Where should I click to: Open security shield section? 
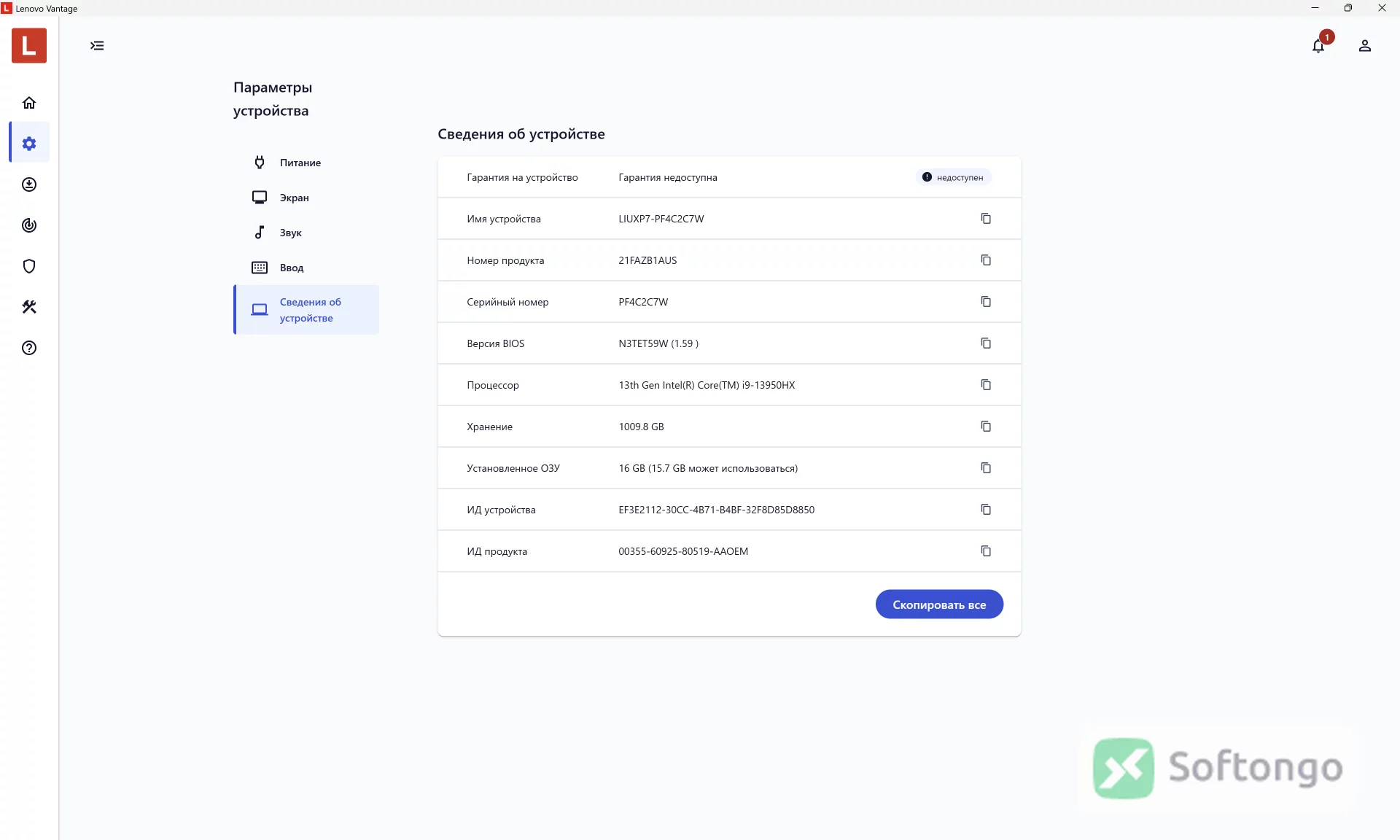click(x=29, y=266)
